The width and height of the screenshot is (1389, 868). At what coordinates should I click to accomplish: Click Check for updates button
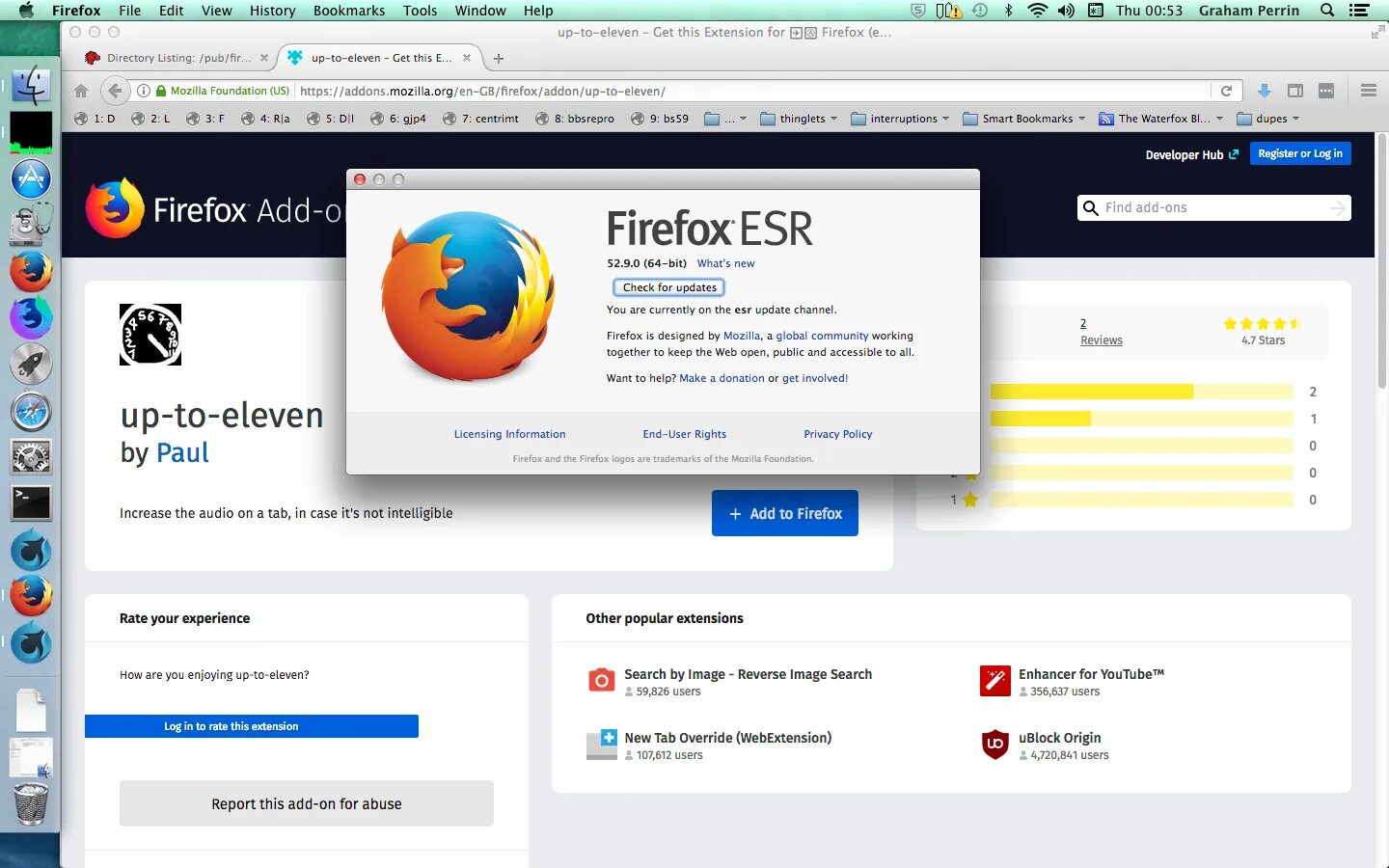point(669,287)
